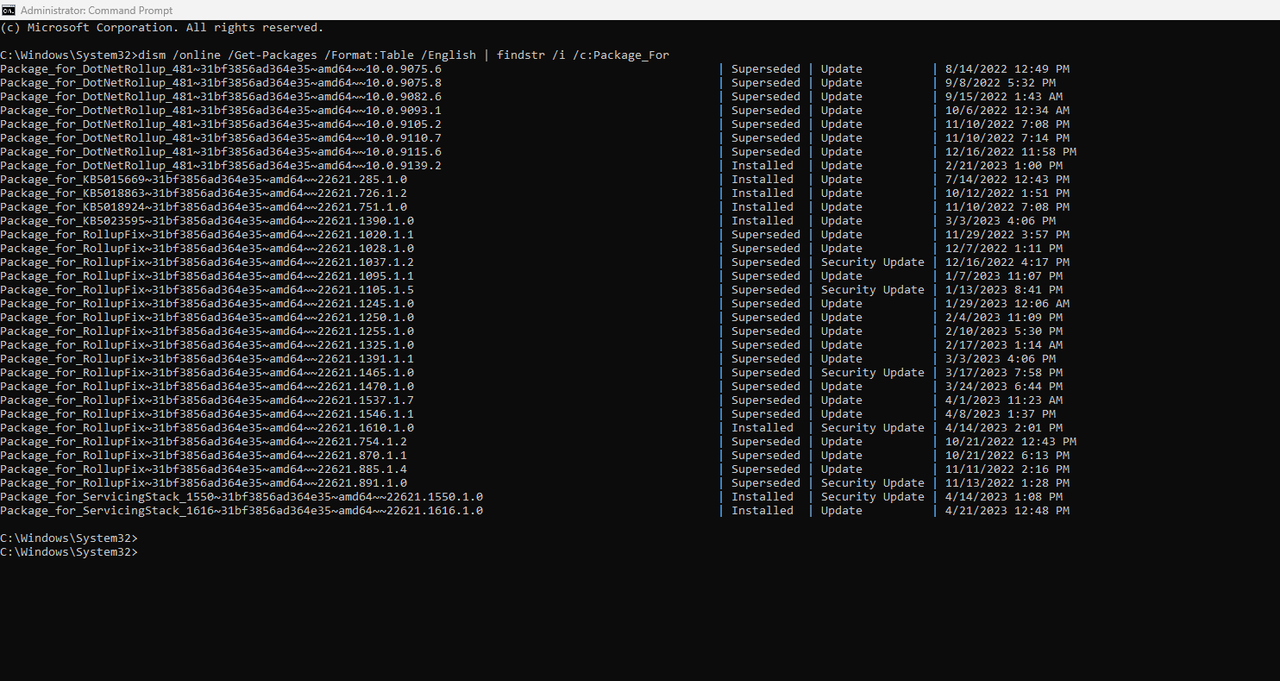Select package DotNetRollup_481 version 10.0.9110.7

(x=221, y=138)
